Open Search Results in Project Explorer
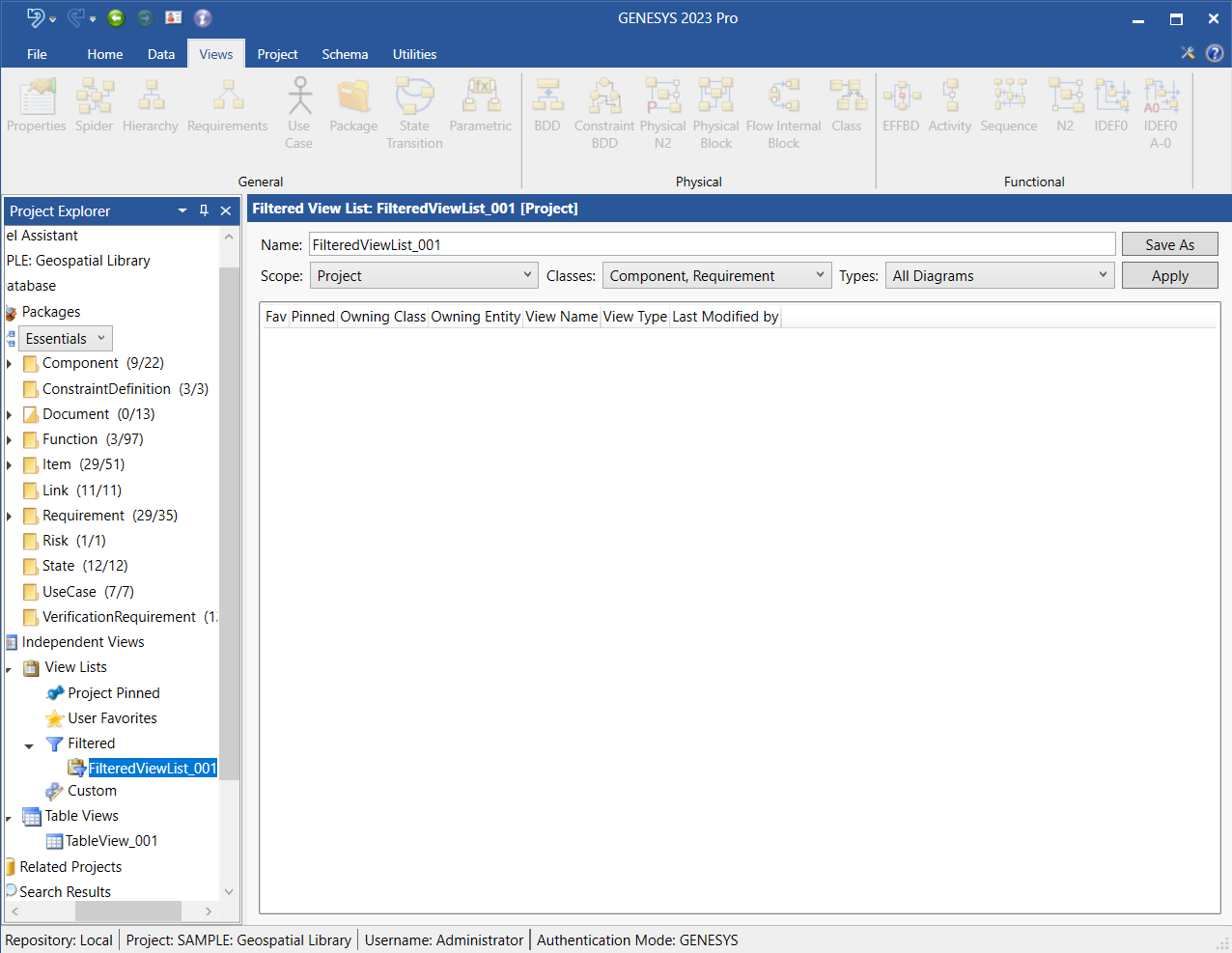The height and width of the screenshot is (953, 1232). (x=65, y=892)
